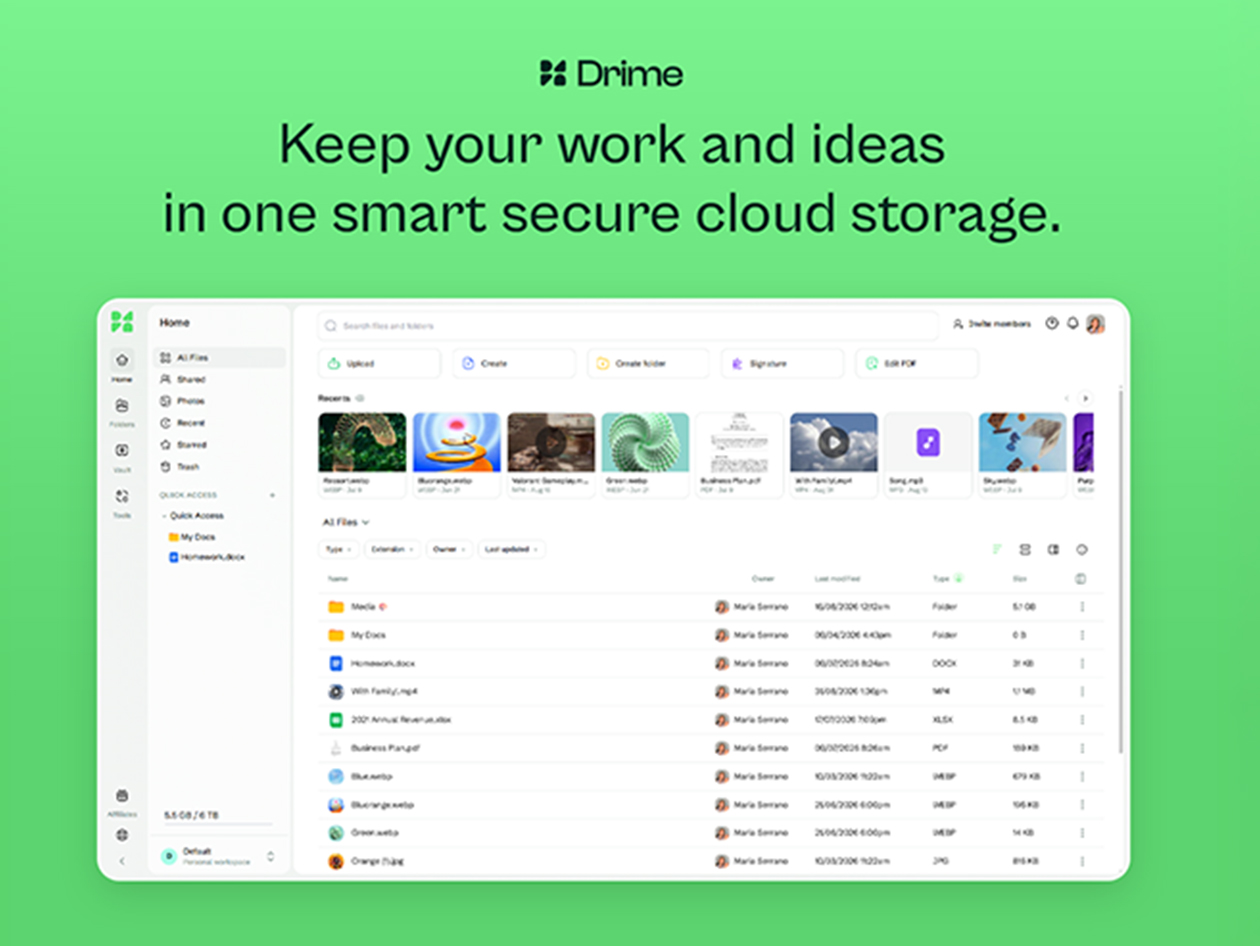Select Trash in the Home menu

pos(219,467)
